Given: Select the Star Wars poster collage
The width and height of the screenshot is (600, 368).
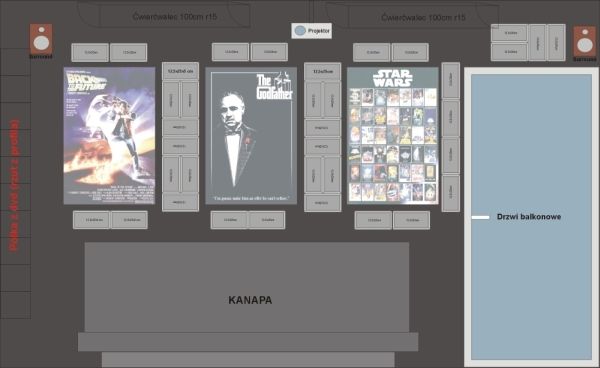Looking at the screenshot, I should [x=393, y=136].
